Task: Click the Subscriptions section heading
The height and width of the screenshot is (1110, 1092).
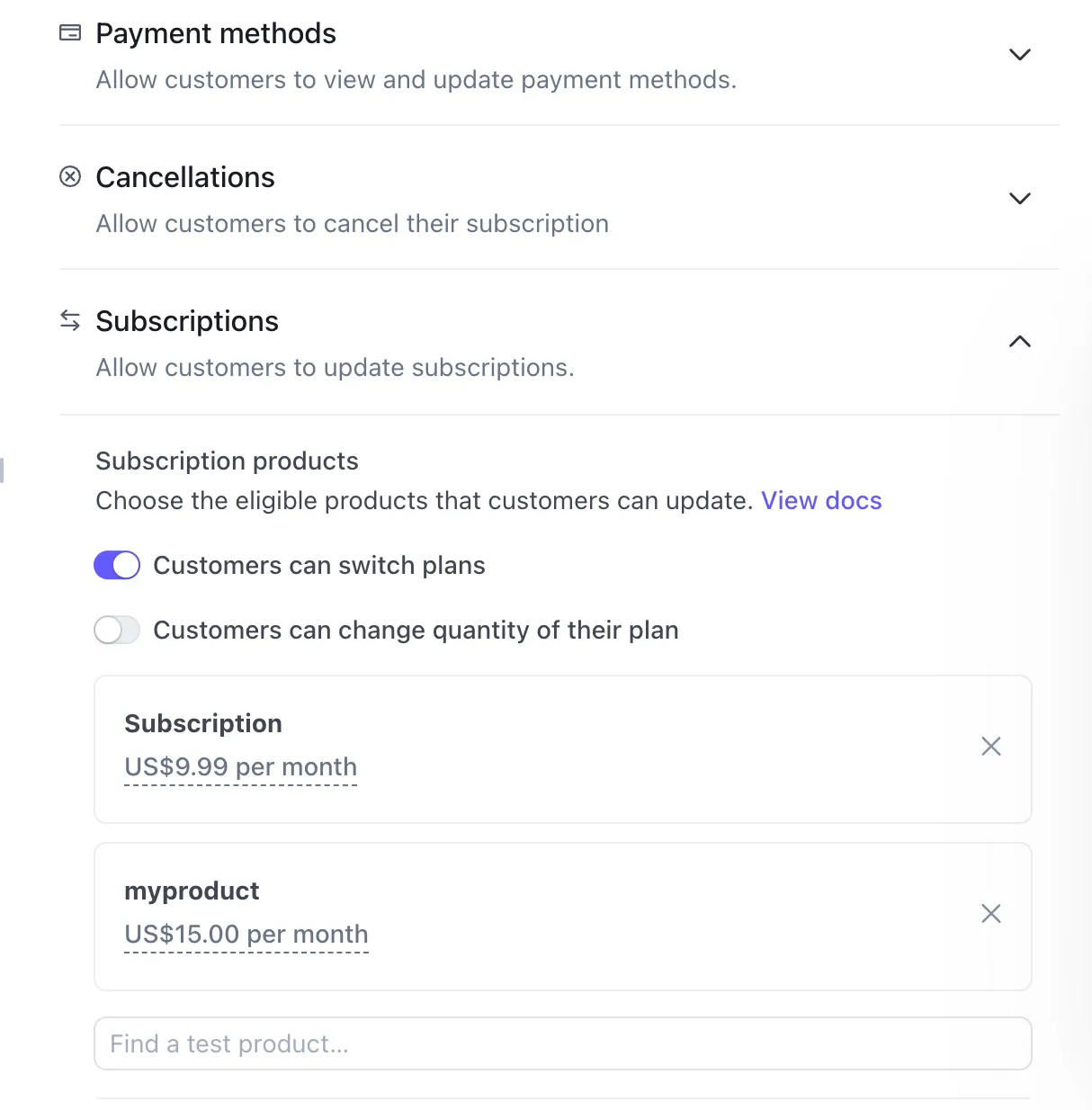Action: click(187, 322)
